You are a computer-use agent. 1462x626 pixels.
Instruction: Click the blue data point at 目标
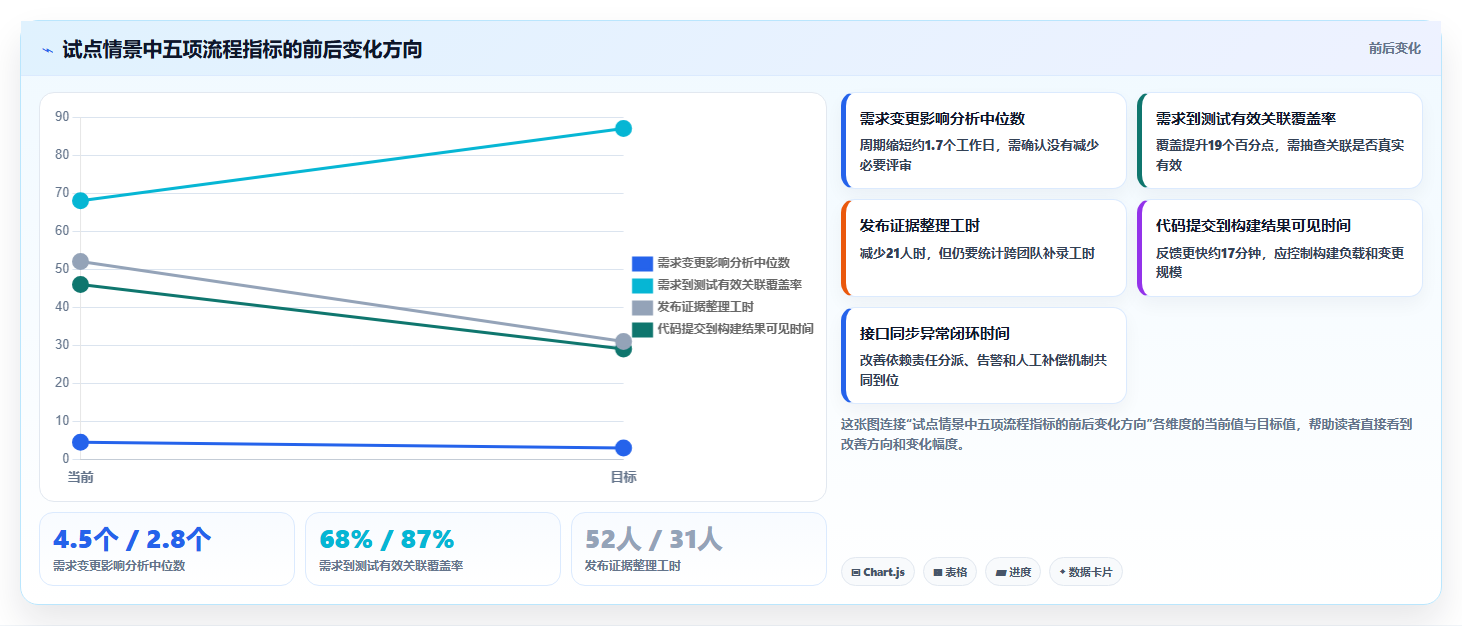pos(623,448)
